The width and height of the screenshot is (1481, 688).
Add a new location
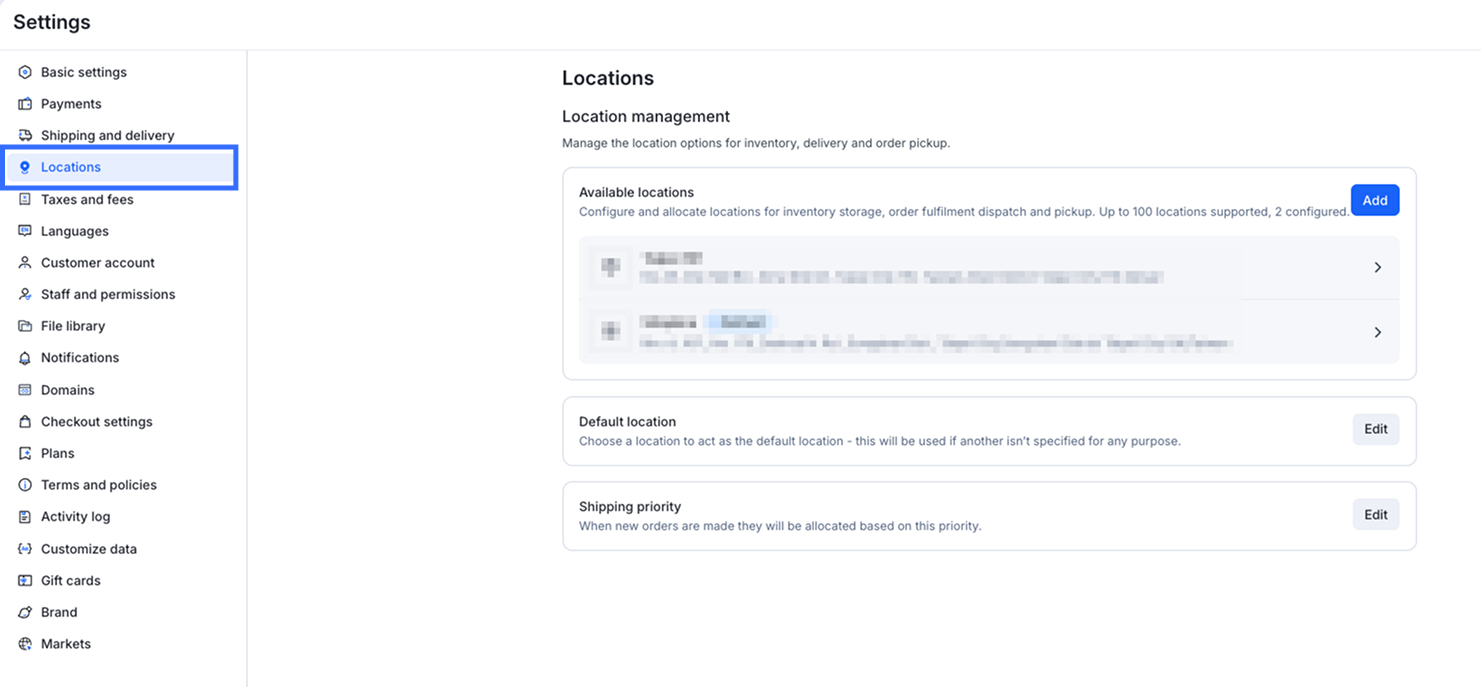1374,200
